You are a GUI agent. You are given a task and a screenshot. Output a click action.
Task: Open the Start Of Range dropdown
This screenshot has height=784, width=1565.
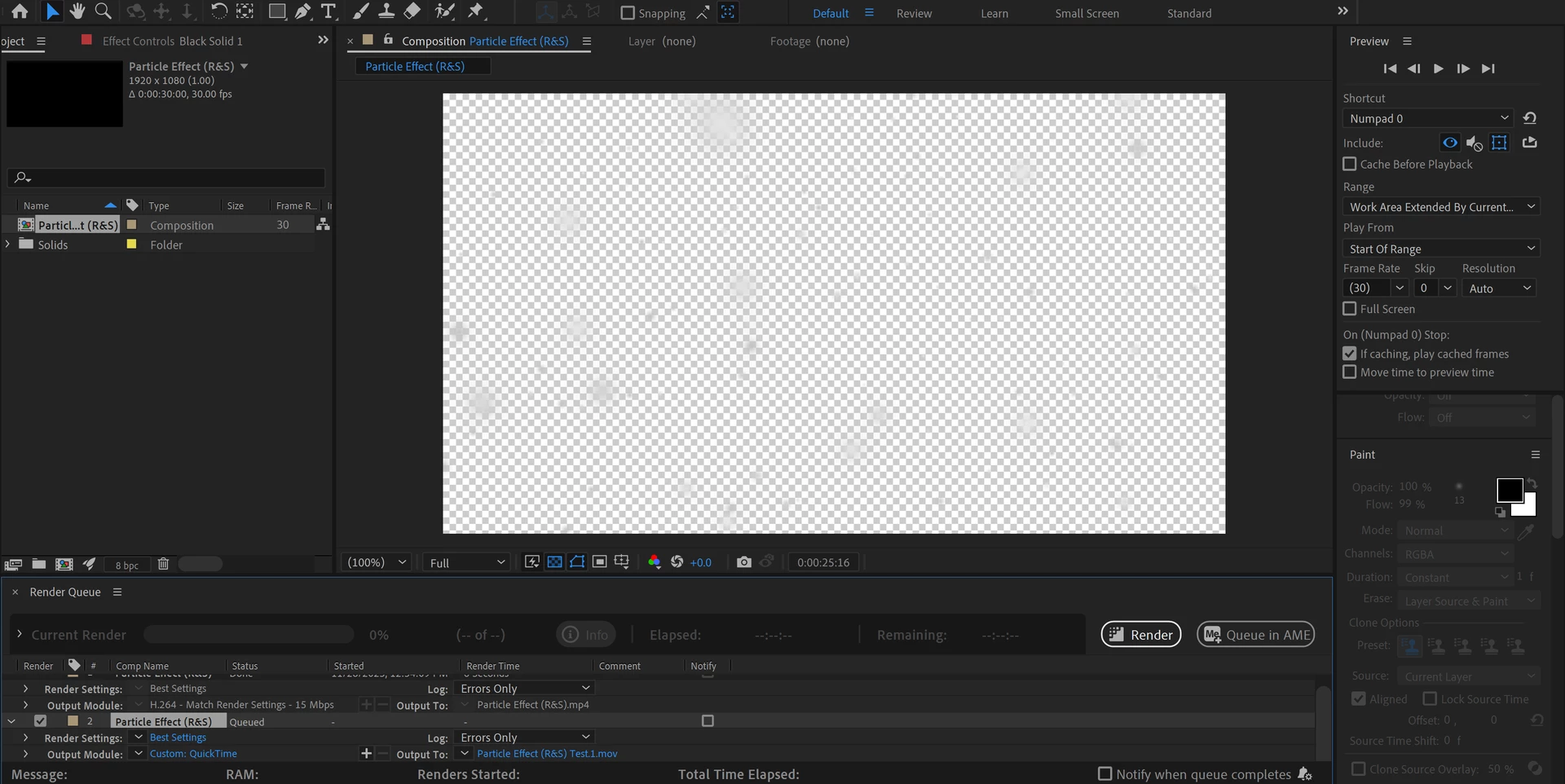[1441, 249]
